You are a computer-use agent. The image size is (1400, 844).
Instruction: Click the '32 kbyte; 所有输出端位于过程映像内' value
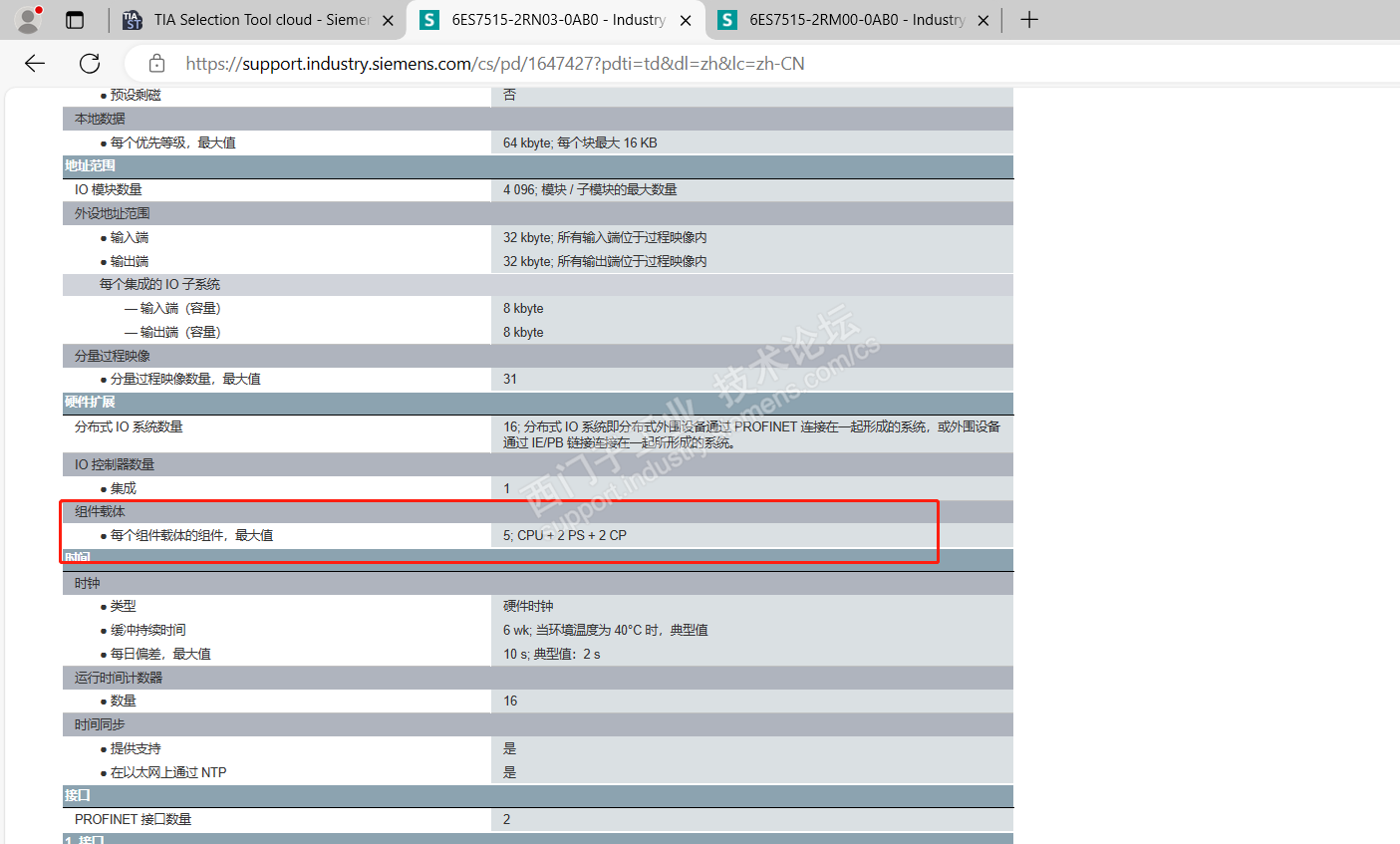coord(605,261)
